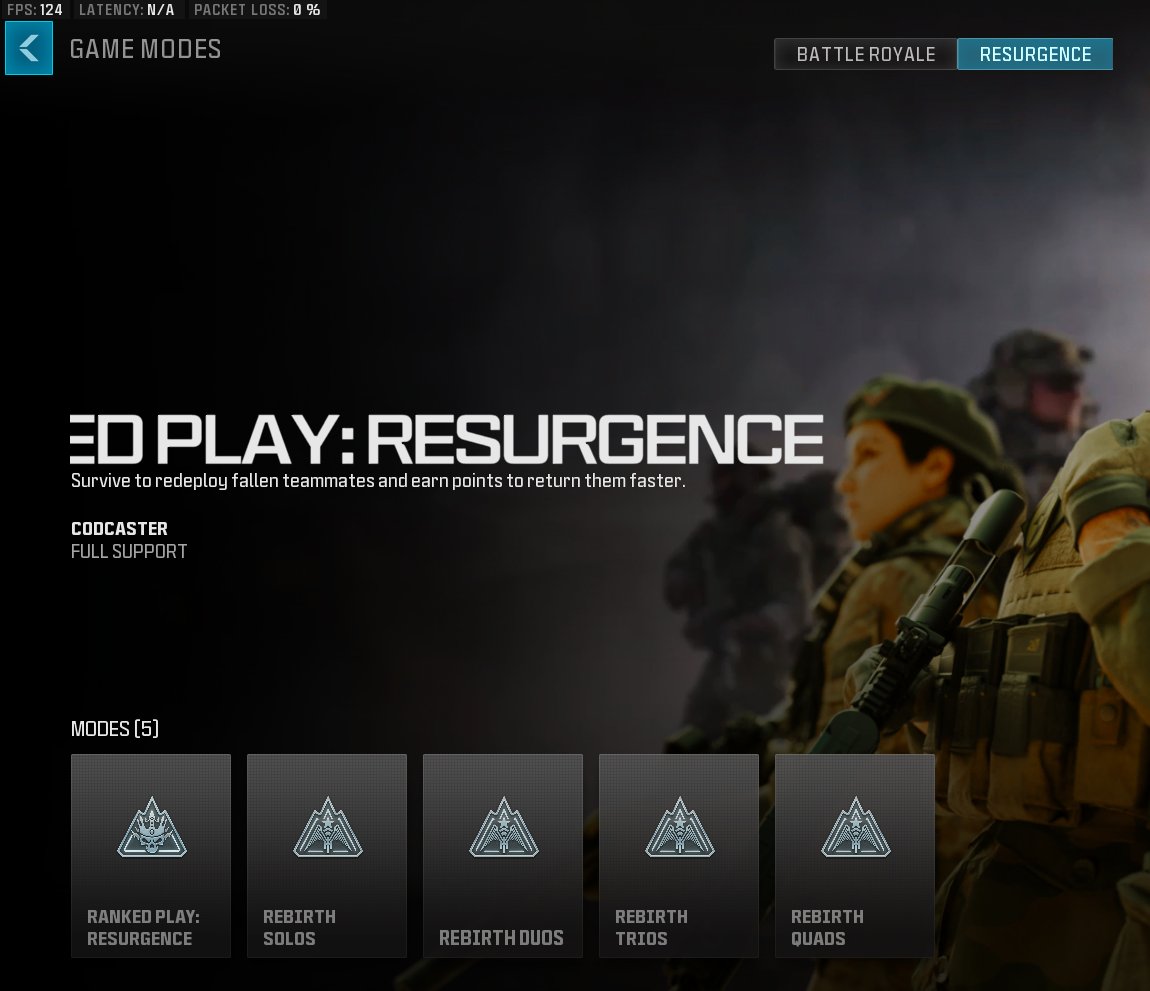The width and height of the screenshot is (1150, 991).
Task: Go back using the arrow button
Action: coord(29,48)
